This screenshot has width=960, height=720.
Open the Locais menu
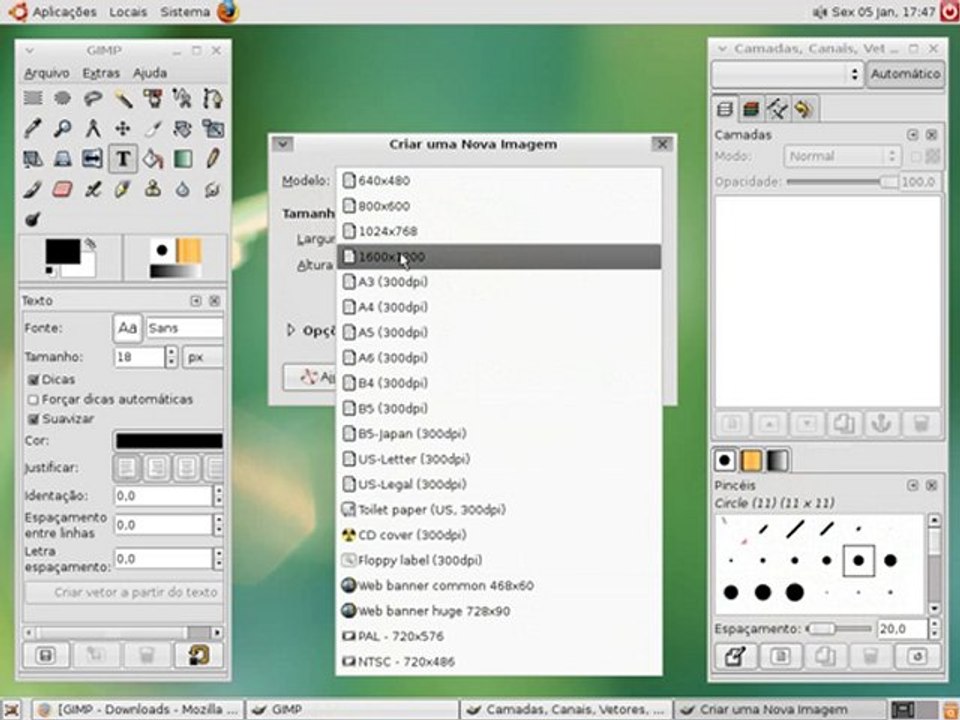point(128,12)
